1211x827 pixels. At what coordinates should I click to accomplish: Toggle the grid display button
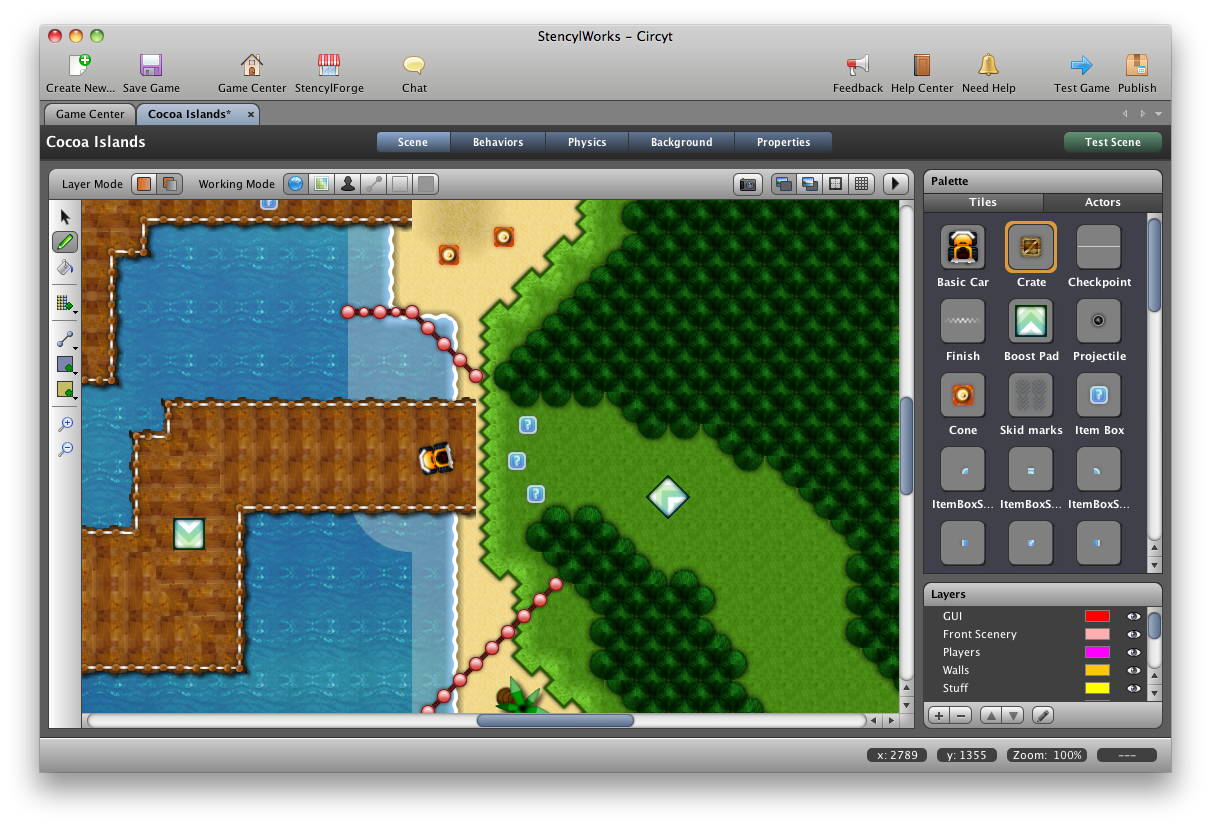click(862, 184)
